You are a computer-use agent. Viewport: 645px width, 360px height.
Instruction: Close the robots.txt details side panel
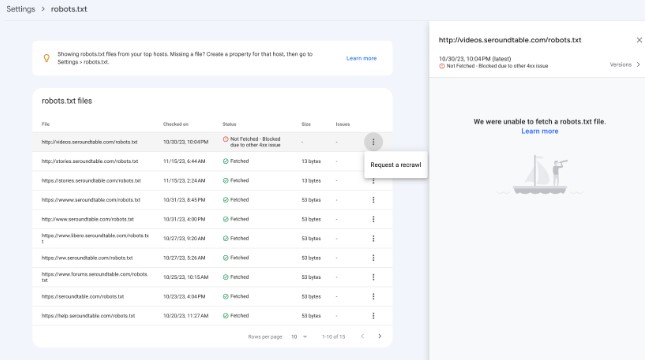point(639,40)
